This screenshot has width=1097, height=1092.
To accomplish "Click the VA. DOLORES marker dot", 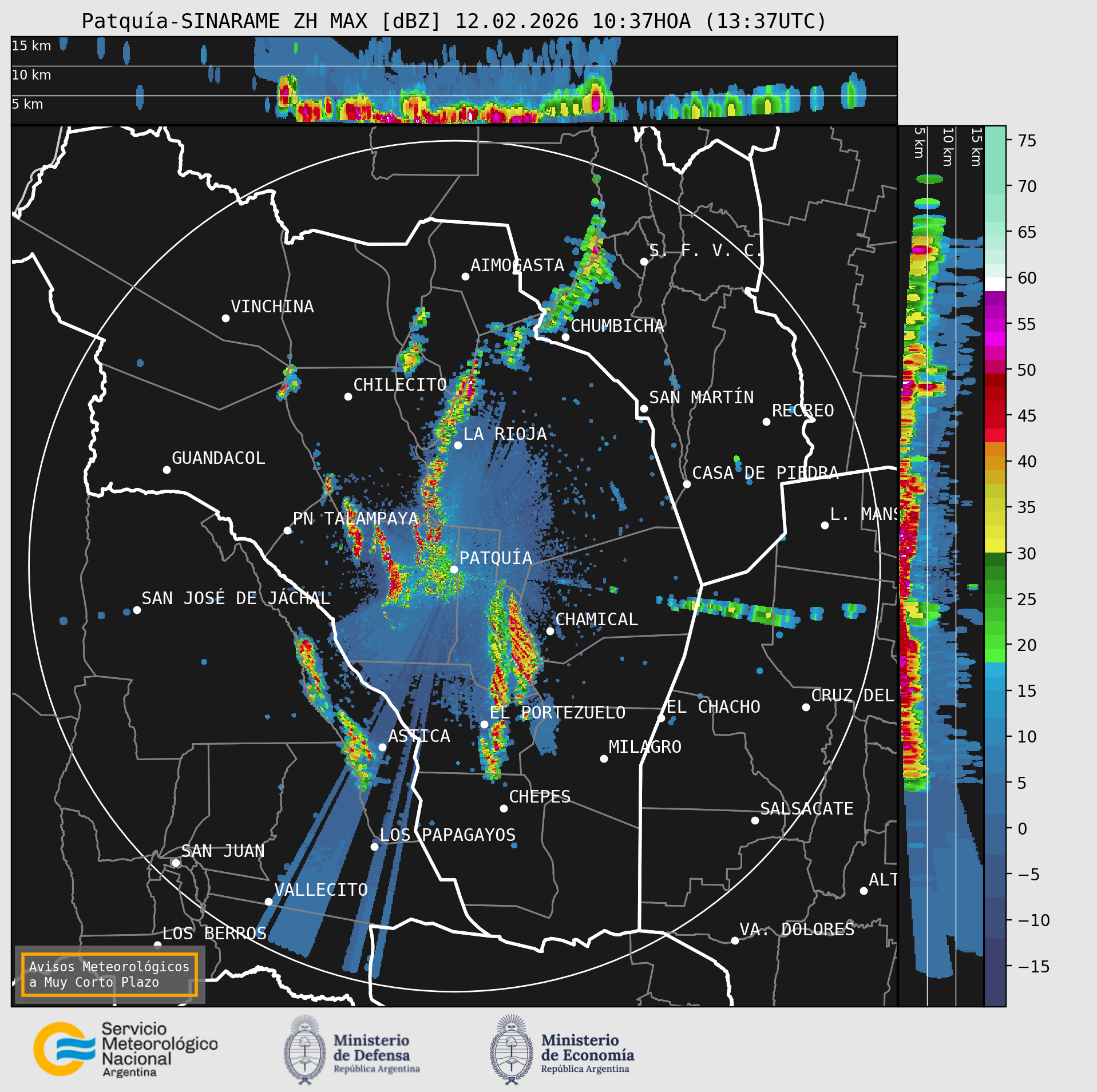I will coord(735,940).
